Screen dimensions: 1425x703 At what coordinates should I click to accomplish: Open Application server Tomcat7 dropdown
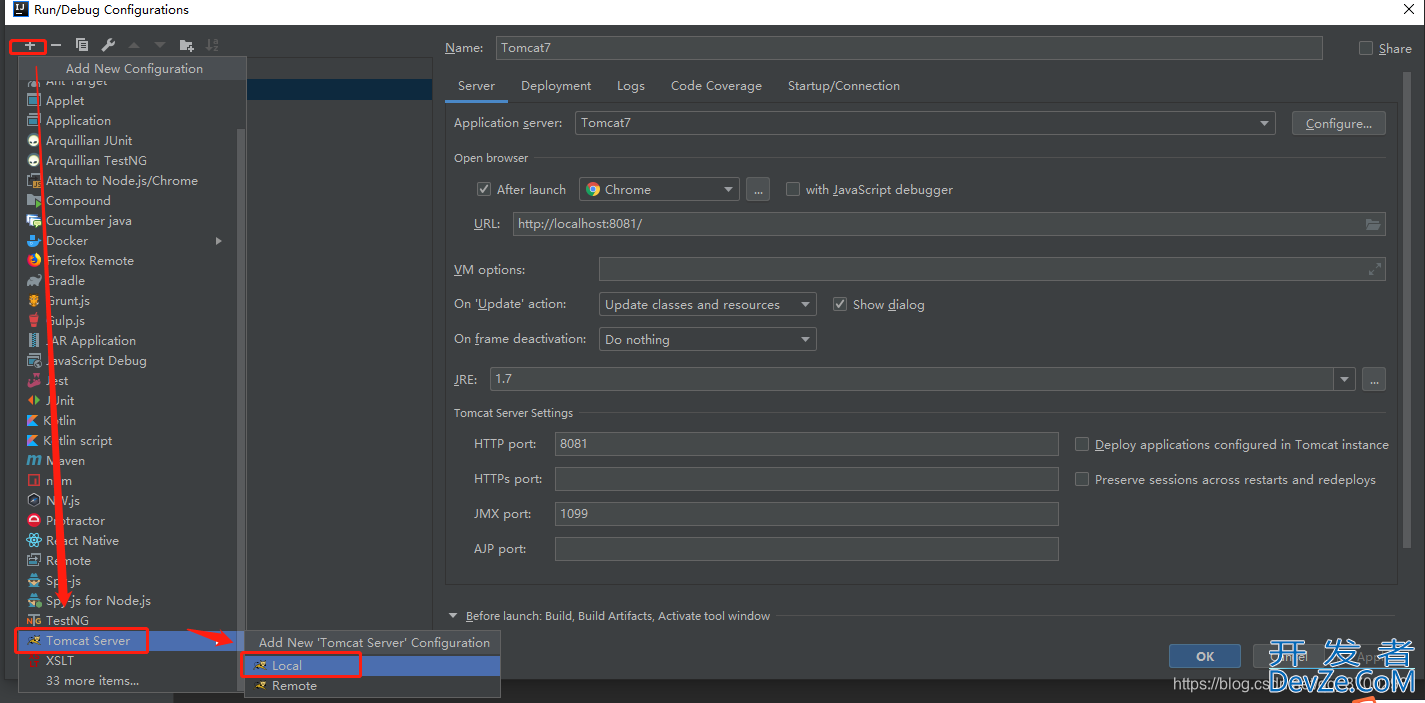pos(925,123)
